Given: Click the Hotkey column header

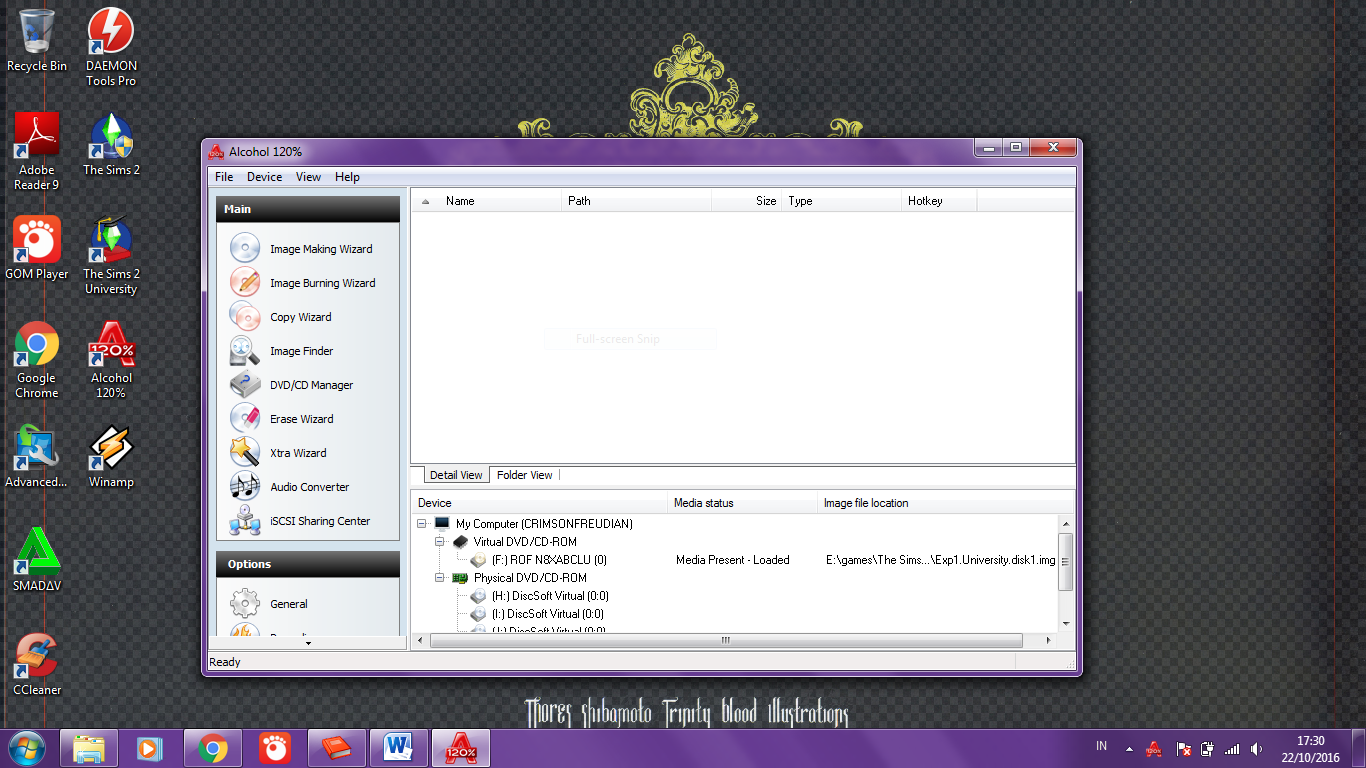Looking at the screenshot, I should (x=939, y=201).
